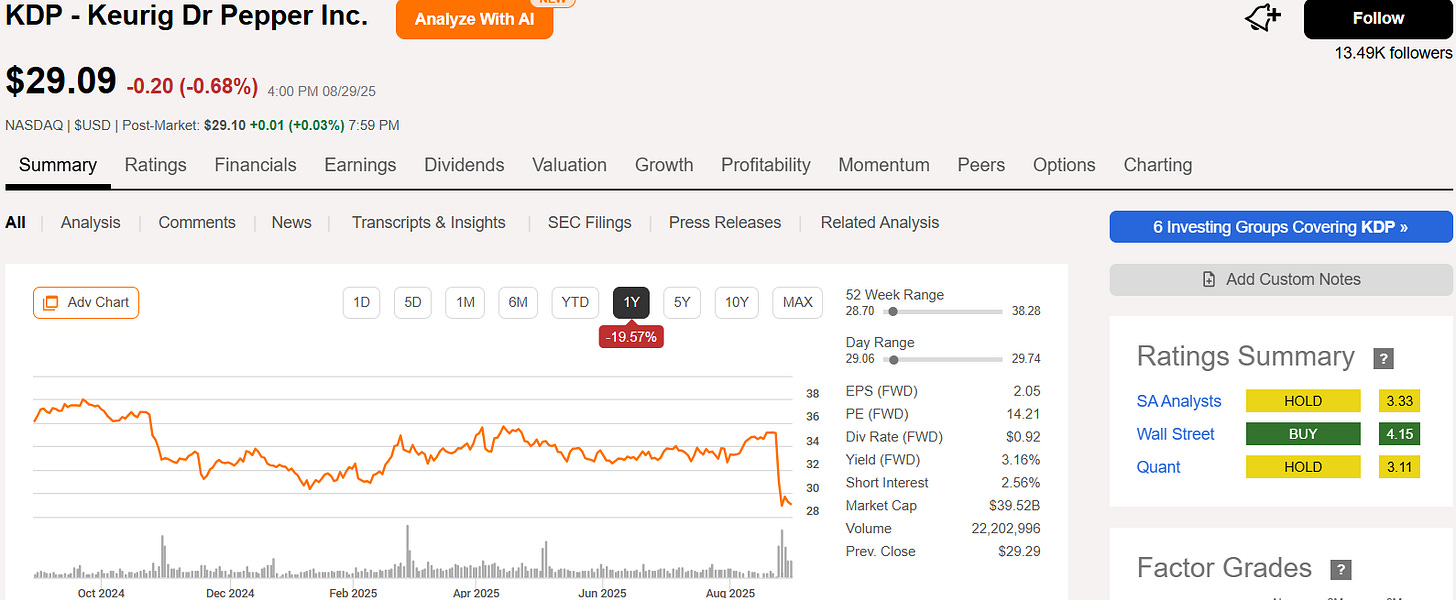Click the 13.49K followers text
1456x600 pixels.
click(1393, 53)
